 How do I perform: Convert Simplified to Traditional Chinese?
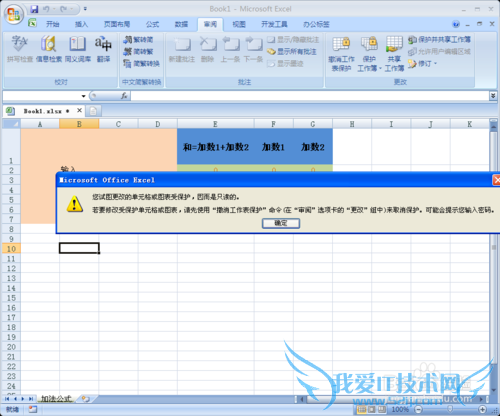(x=138, y=51)
